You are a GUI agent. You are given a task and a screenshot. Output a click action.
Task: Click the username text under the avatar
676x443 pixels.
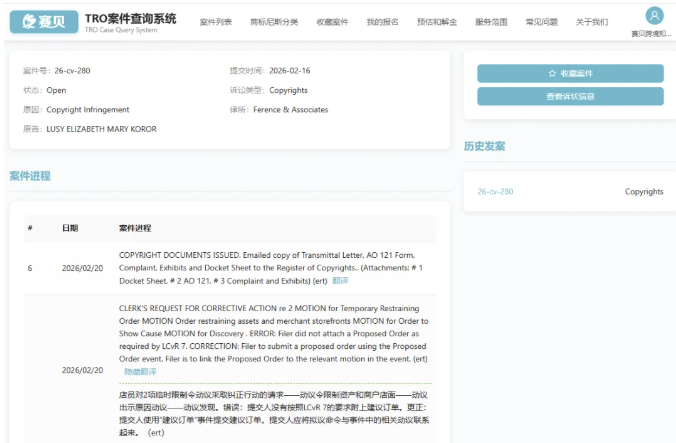pos(654,34)
